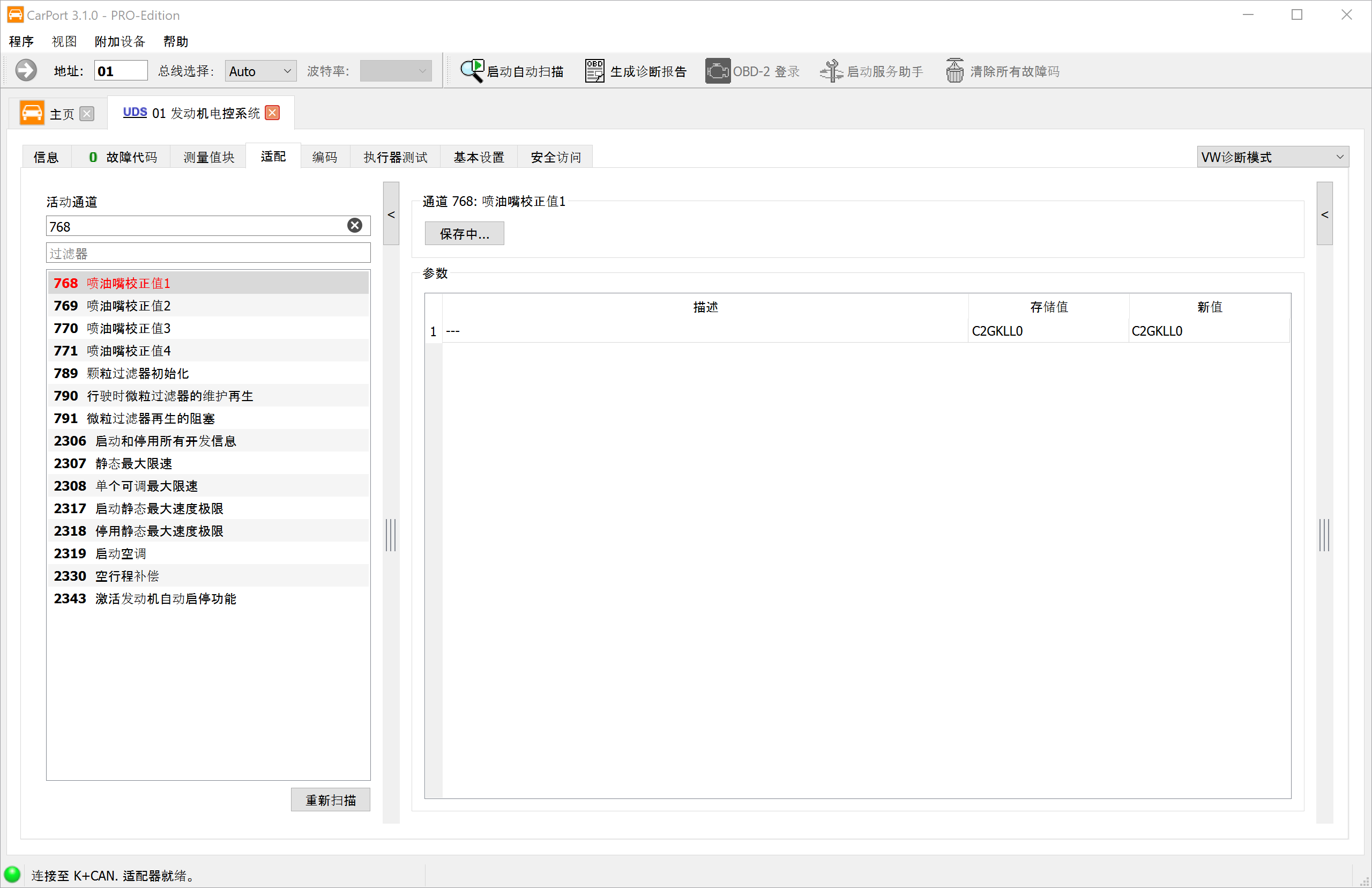Open OBD-2 login engine icon
The height and width of the screenshot is (888, 1372).
coord(718,71)
